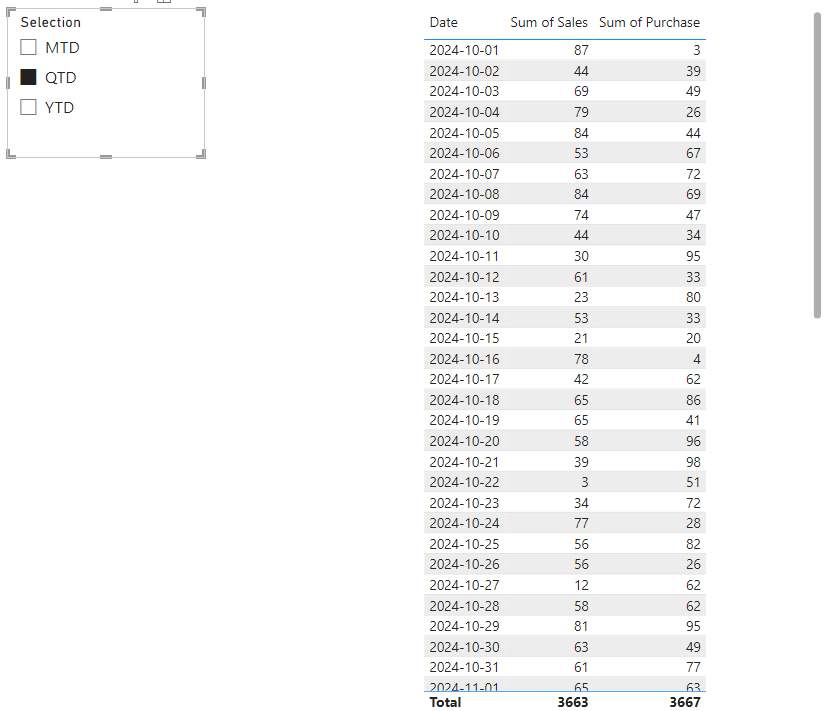
Task: Select the 2024-10-22 date cell
Action: 464,483
